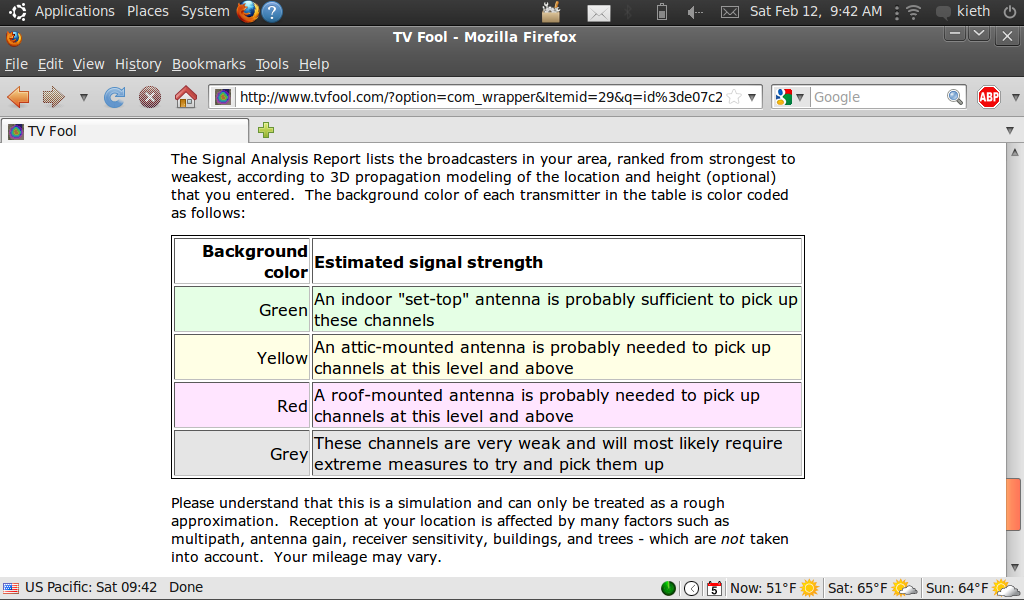This screenshot has width=1024, height=600.
Task: Click the stop loading icon
Action: point(150,97)
